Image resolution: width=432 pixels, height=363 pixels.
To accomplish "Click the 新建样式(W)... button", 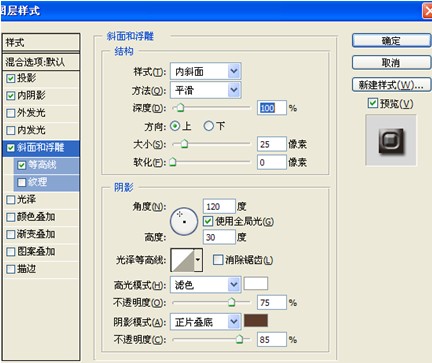I will (391, 85).
